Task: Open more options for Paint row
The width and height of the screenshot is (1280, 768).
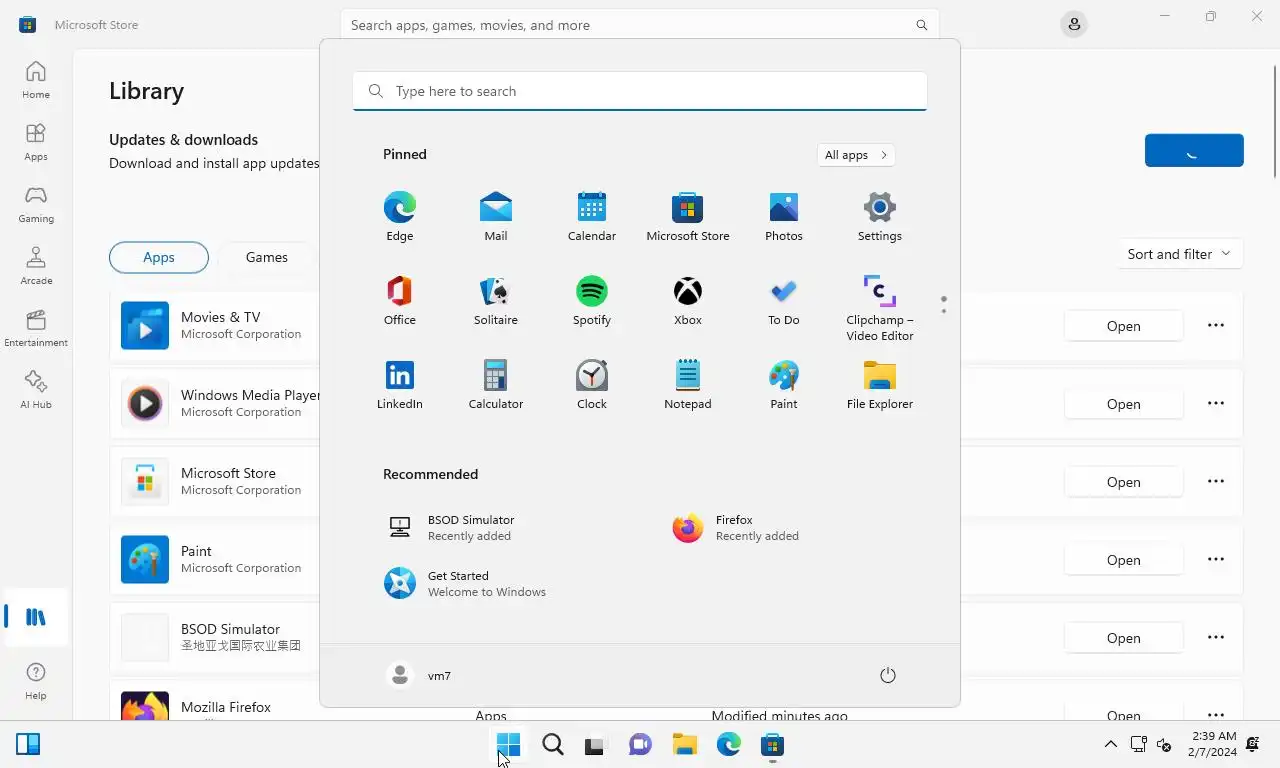Action: click(x=1216, y=559)
